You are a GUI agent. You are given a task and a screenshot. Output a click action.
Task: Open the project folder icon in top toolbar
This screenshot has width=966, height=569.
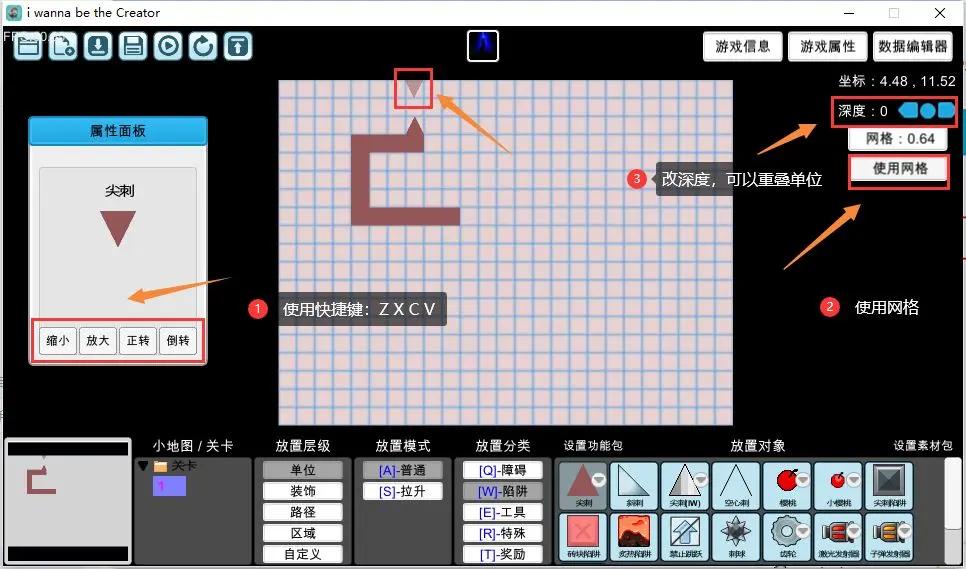[x=28, y=46]
